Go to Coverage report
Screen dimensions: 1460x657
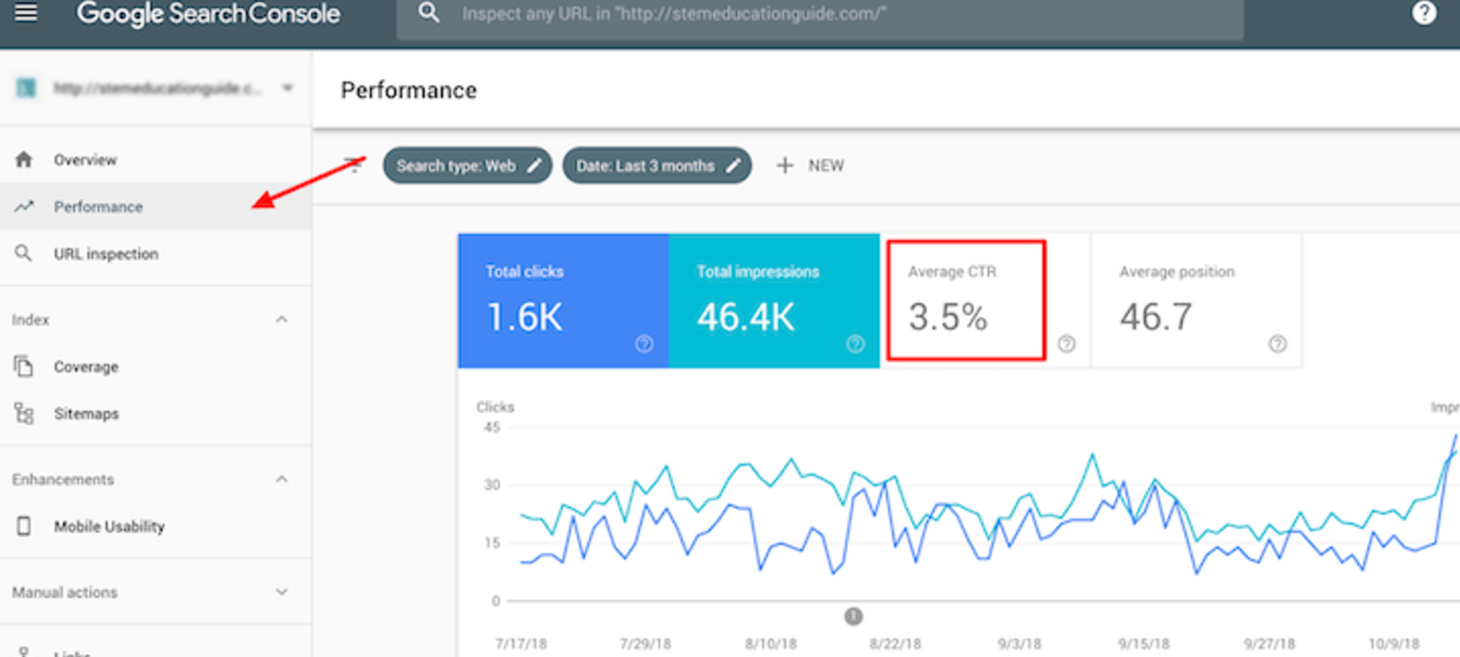pyautogui.click(x=86, y=367)
